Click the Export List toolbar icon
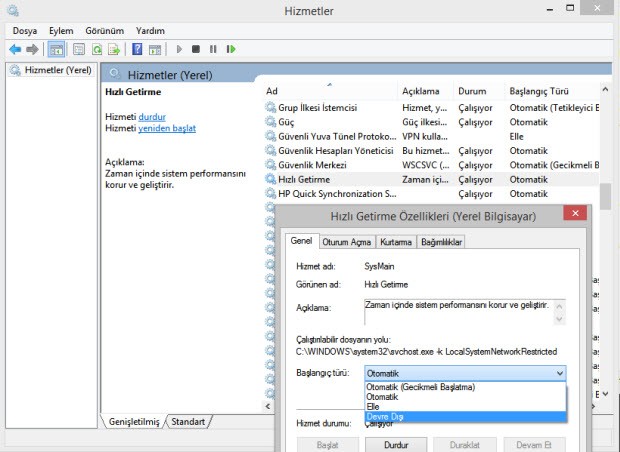This screenshot has width=620, height=452. (x=114, y=49)
